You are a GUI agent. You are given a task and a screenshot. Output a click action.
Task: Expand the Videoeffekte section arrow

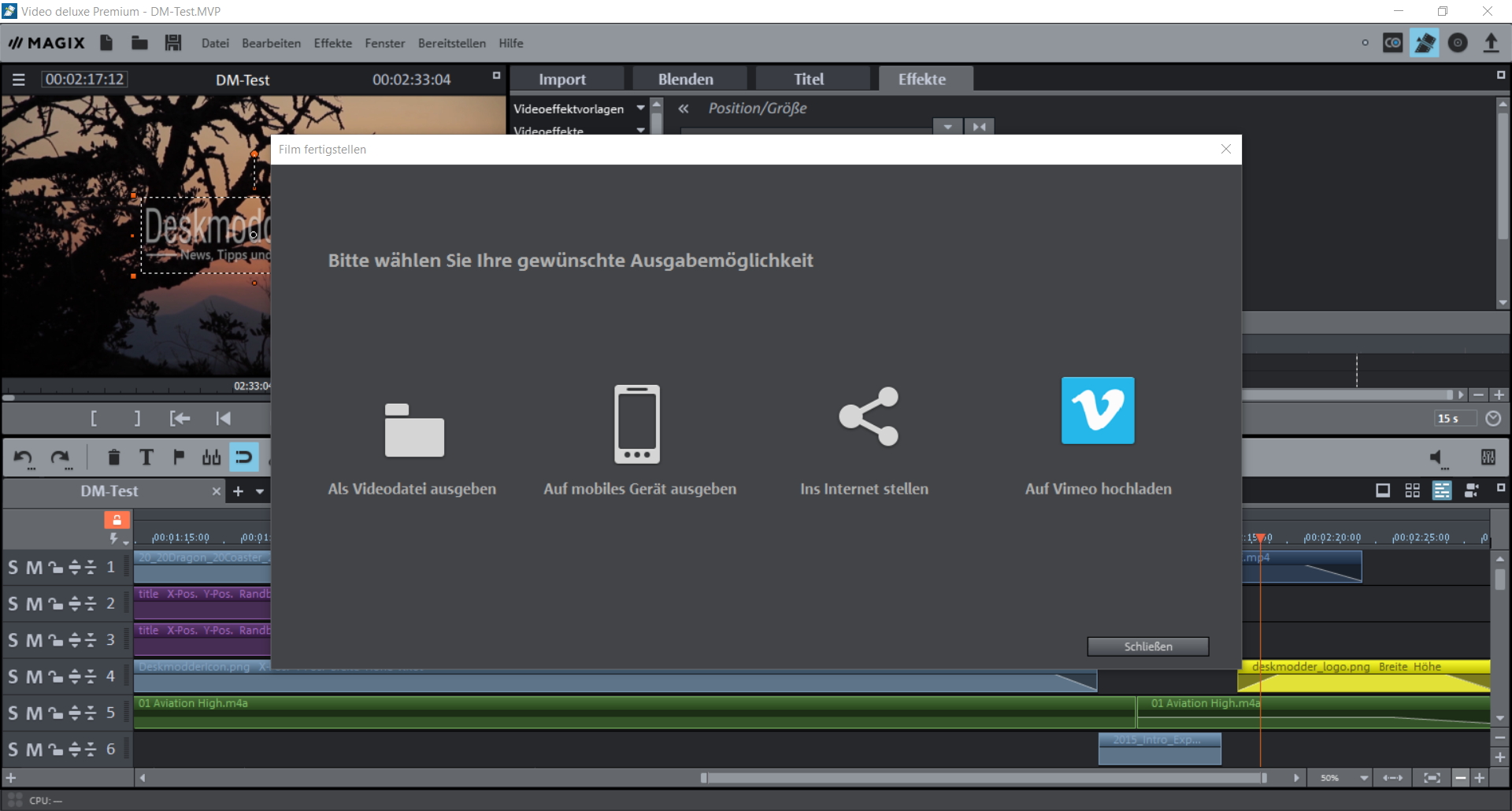point(640,130)
